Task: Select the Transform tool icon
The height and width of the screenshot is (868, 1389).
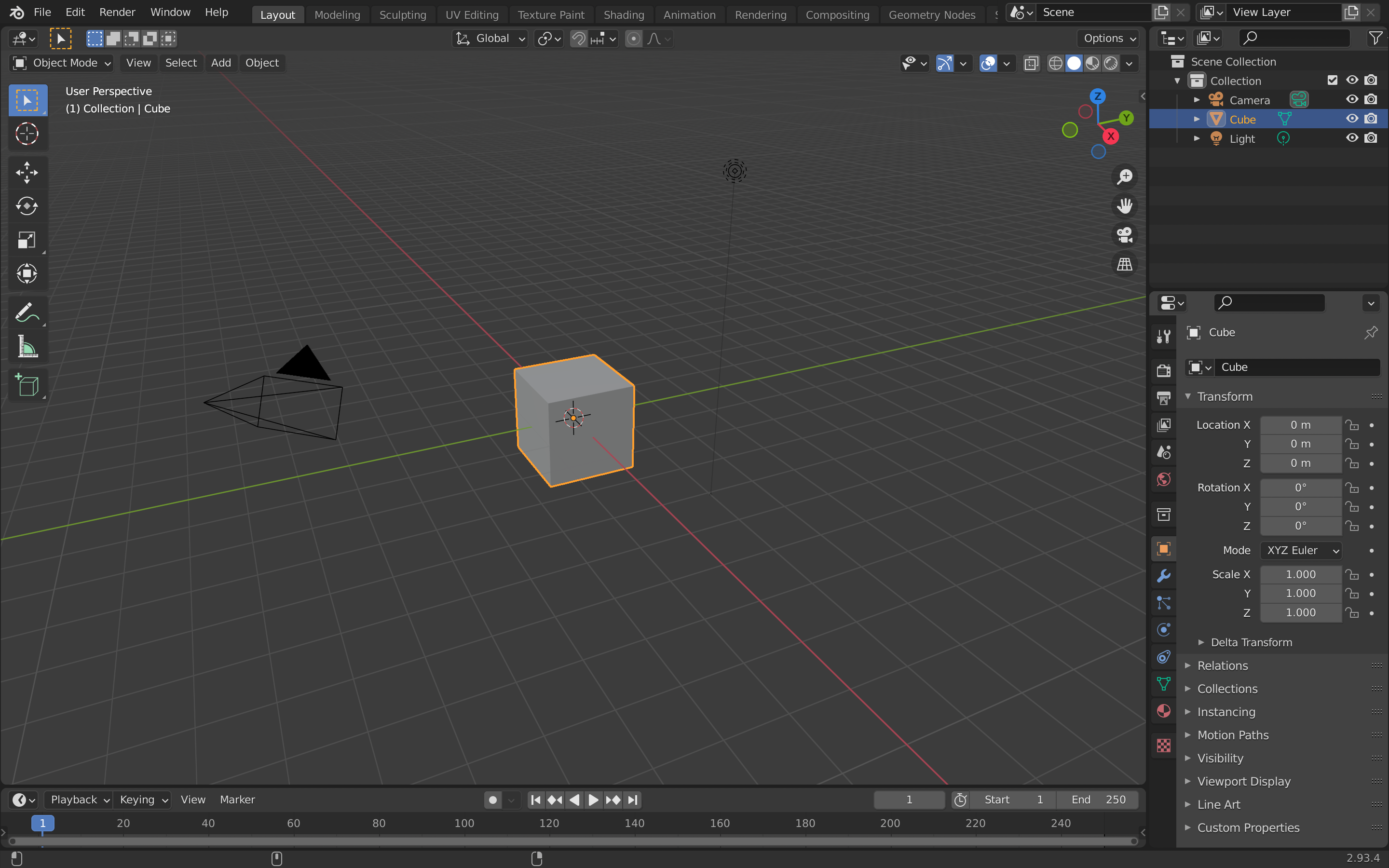Action: pyautogui.click(x=26, y=272)
